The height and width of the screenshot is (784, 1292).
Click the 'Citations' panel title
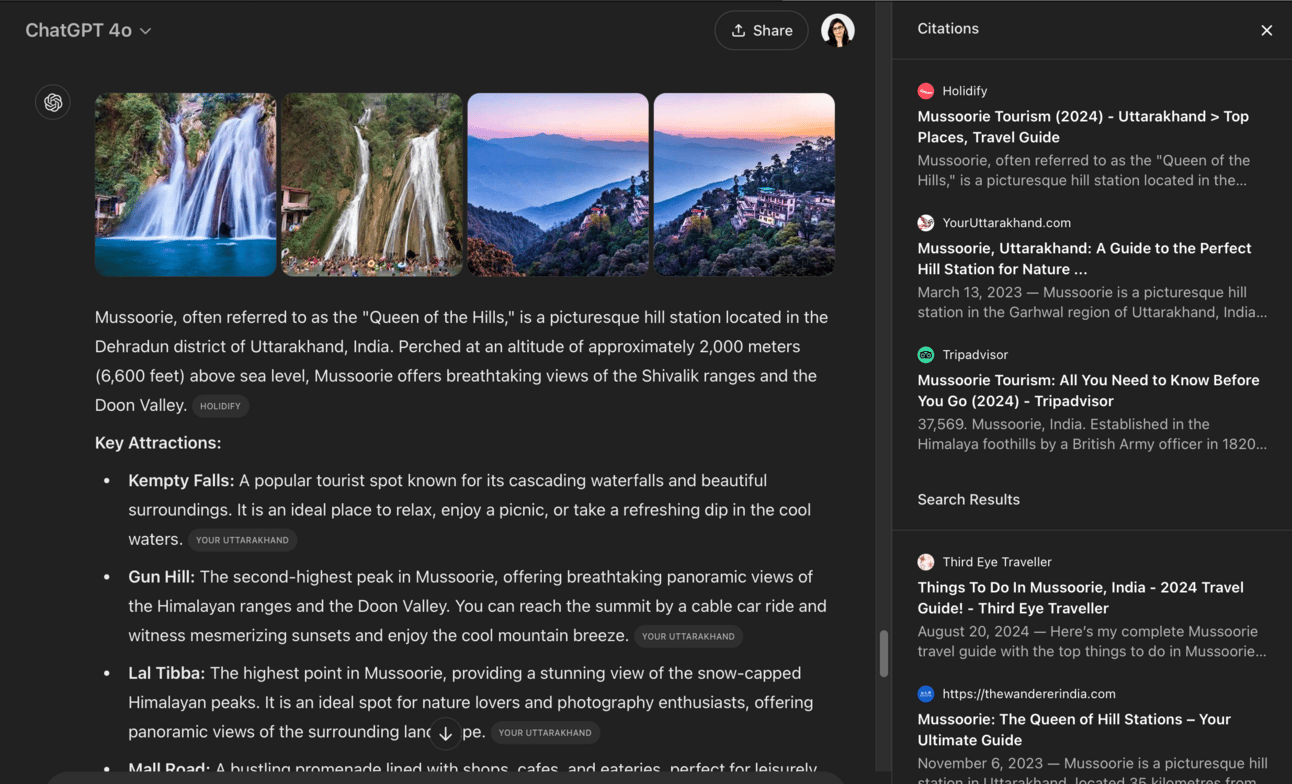tap(948, 29)
